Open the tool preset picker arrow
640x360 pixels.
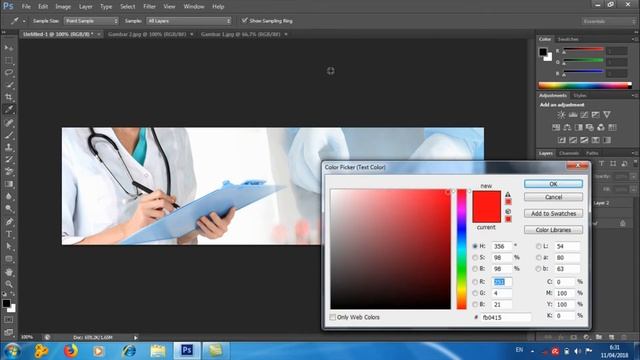24,21
